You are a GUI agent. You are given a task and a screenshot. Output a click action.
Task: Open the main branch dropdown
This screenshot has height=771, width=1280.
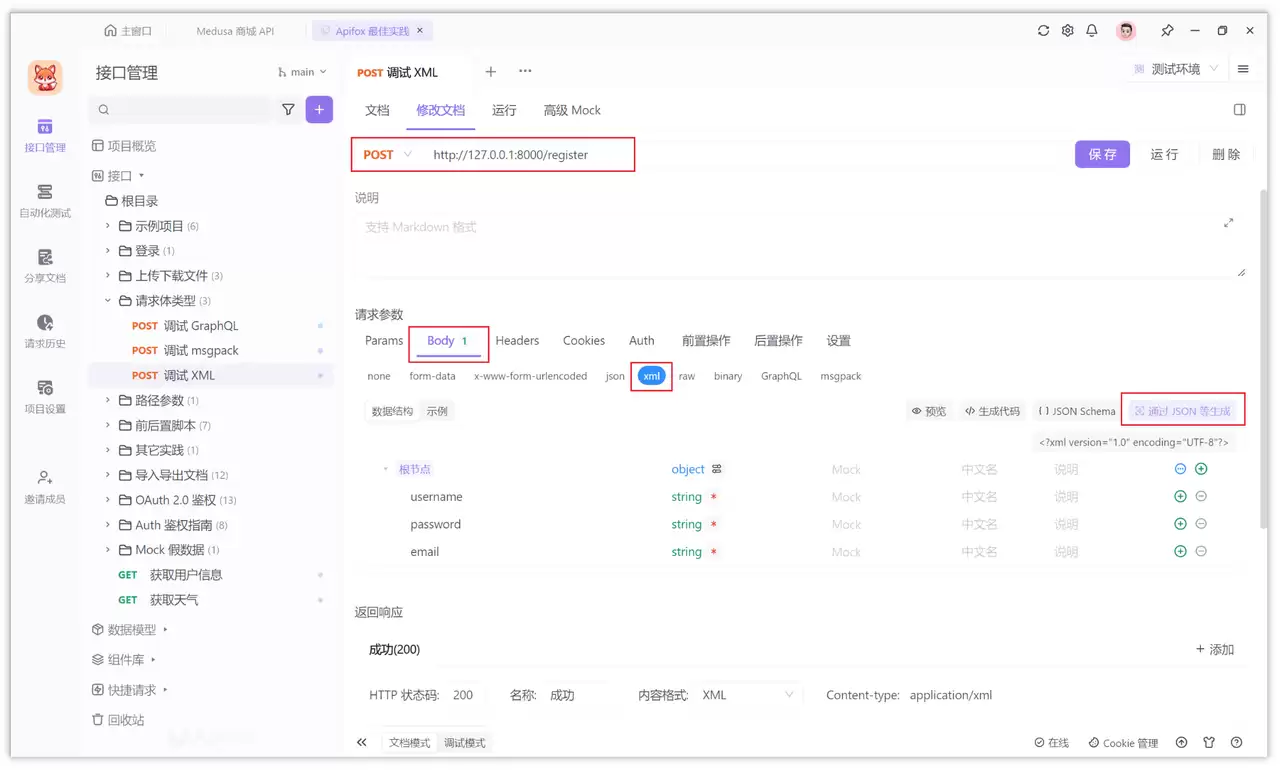[x=302, y=73]
